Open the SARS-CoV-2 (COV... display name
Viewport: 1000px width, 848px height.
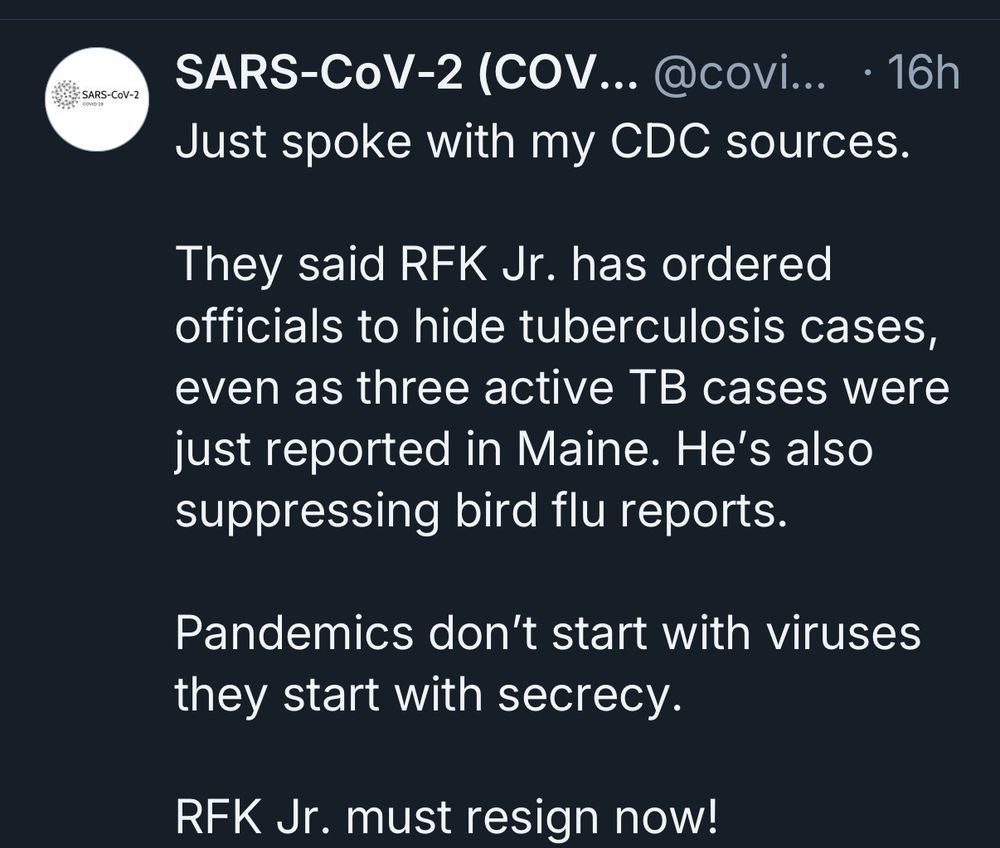click(x=406, y=73)
